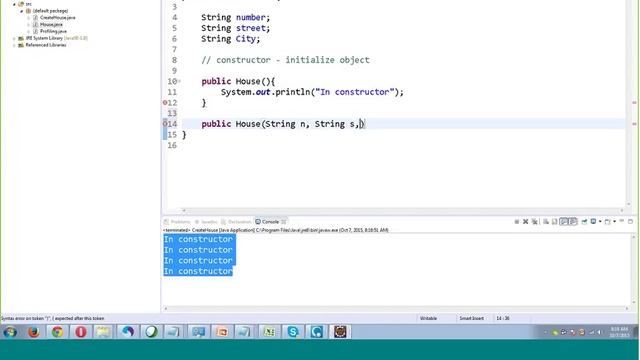Click the constructor comment on line 8
The width and height of the screenshot is (640, 360).
coord(285,60)
